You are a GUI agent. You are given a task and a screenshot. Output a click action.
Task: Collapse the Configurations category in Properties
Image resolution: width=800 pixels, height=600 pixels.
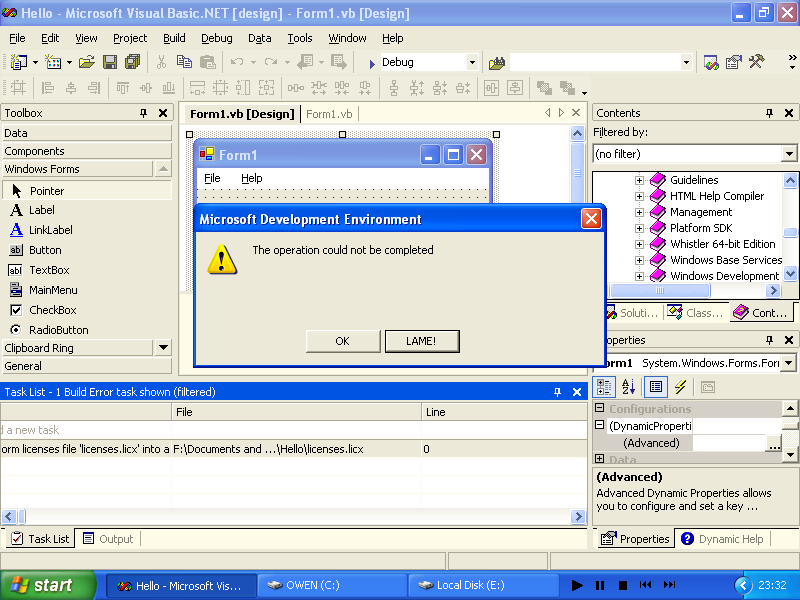600,409
